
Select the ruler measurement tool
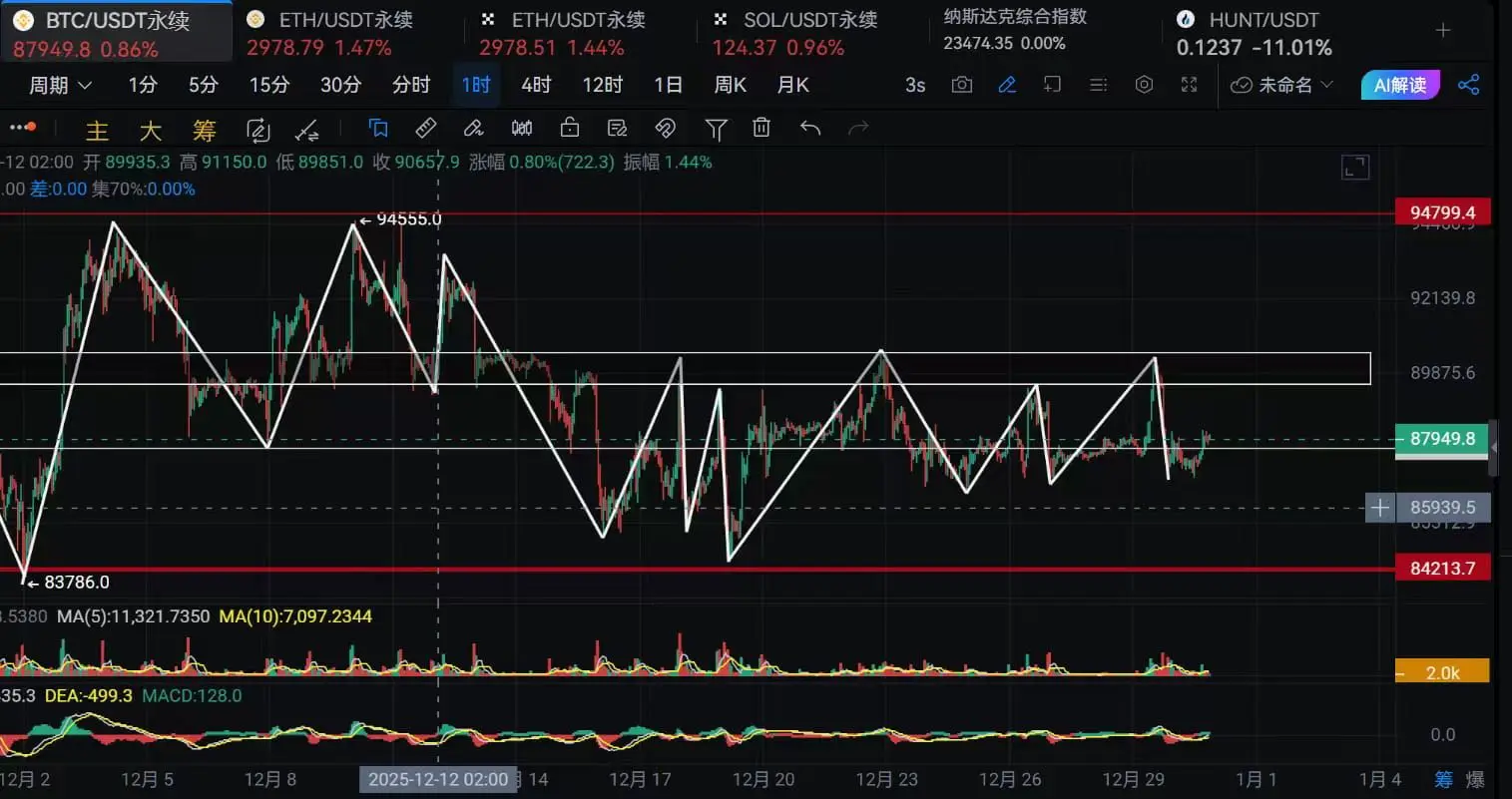(426, 128)
